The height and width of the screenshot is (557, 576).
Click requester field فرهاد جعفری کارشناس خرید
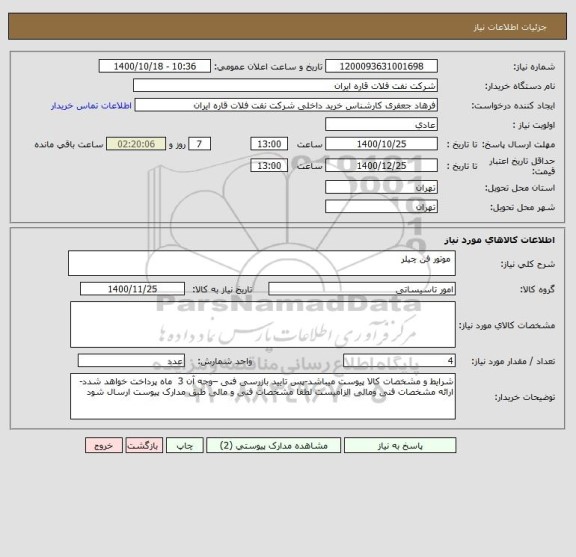286,105
